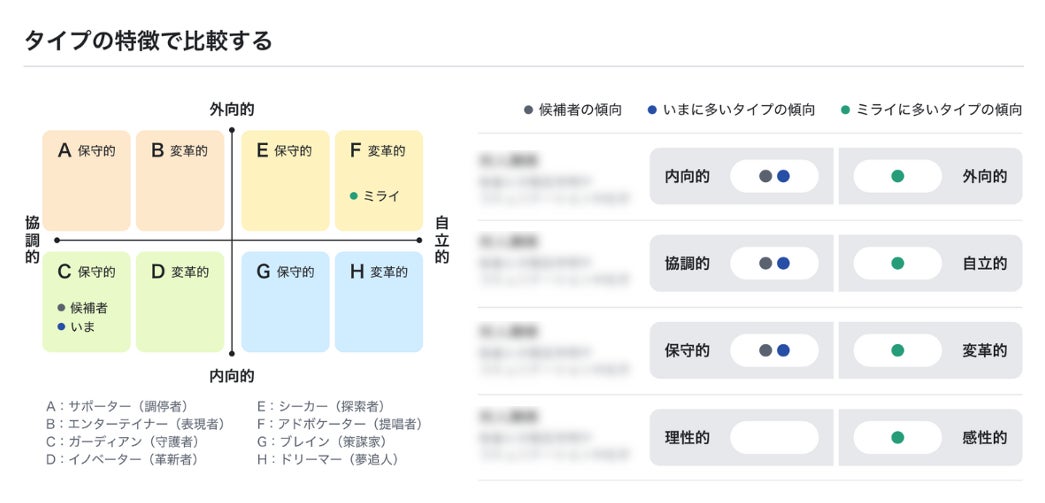This screenshot has height=503, width=1045.
Task: Select the H 変革的 type tile
Action: (x=378, y=301)
